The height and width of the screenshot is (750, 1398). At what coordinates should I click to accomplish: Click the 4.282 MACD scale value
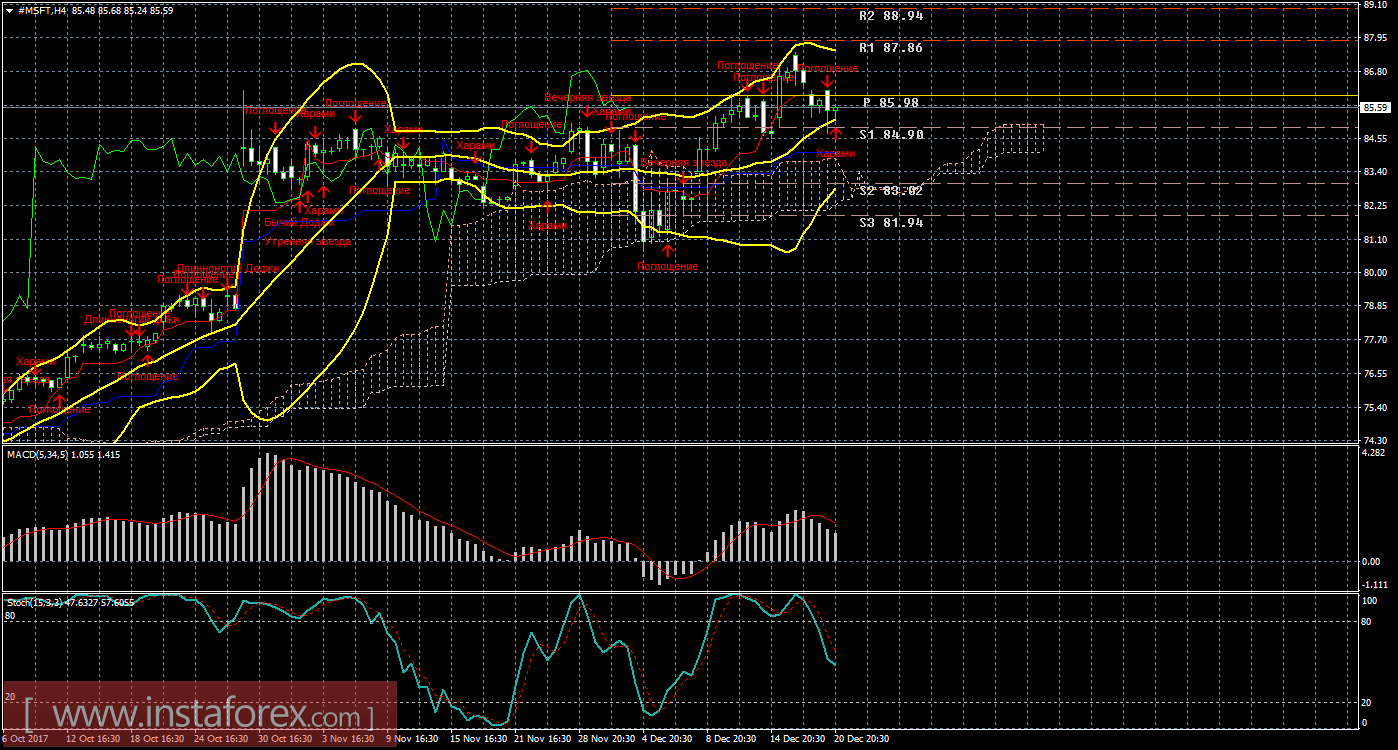(x=1376, y=453)
